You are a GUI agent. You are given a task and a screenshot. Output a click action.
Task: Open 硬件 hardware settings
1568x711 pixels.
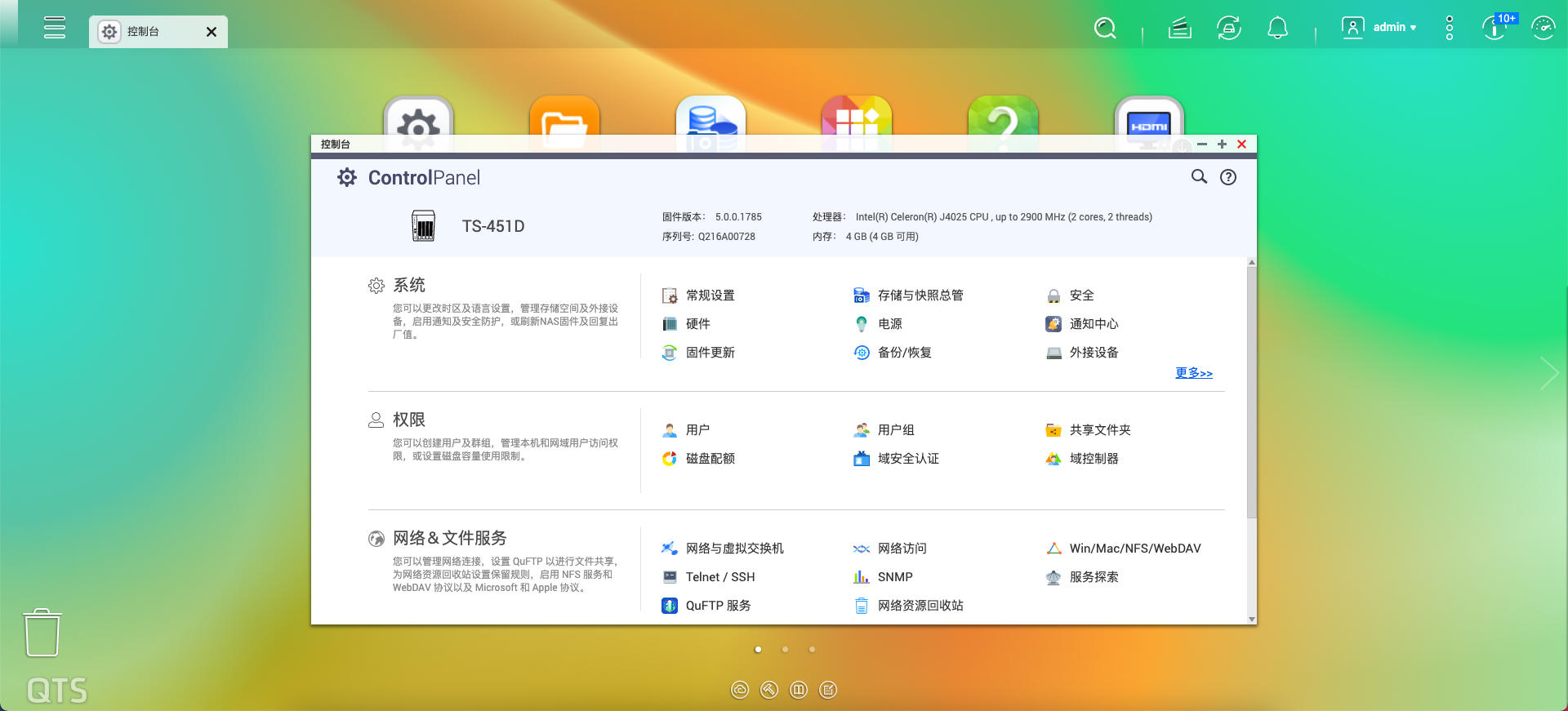pyautogui.click(x=686, y=324)
